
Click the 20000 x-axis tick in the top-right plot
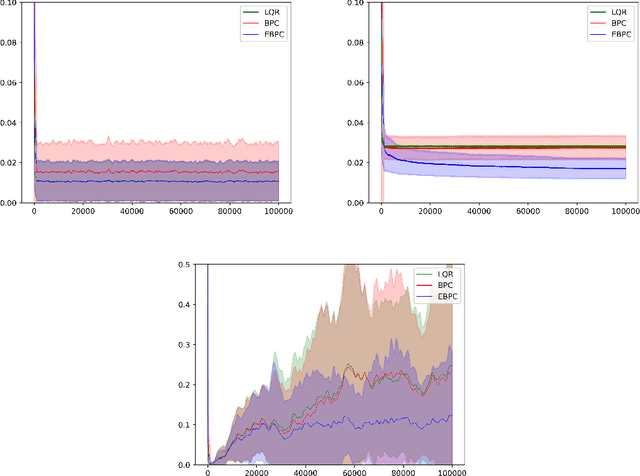(430, 212)
